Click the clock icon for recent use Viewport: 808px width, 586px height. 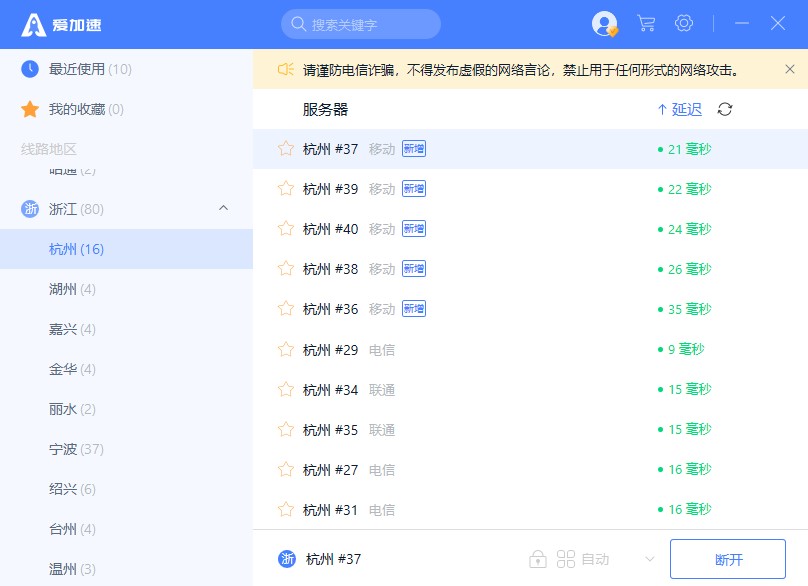tap(30, 69)
